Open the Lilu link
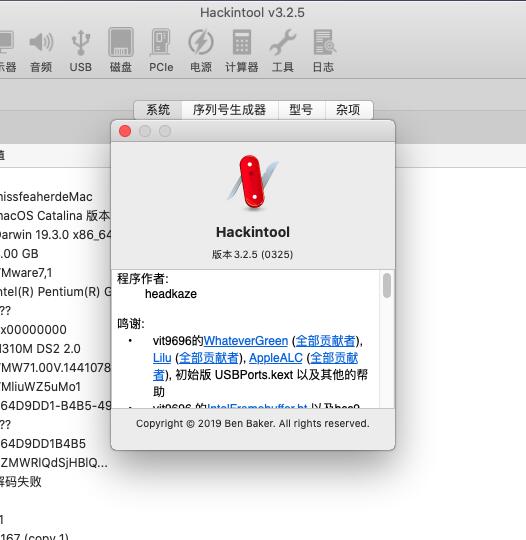526x540 pixels. [162, 358]
